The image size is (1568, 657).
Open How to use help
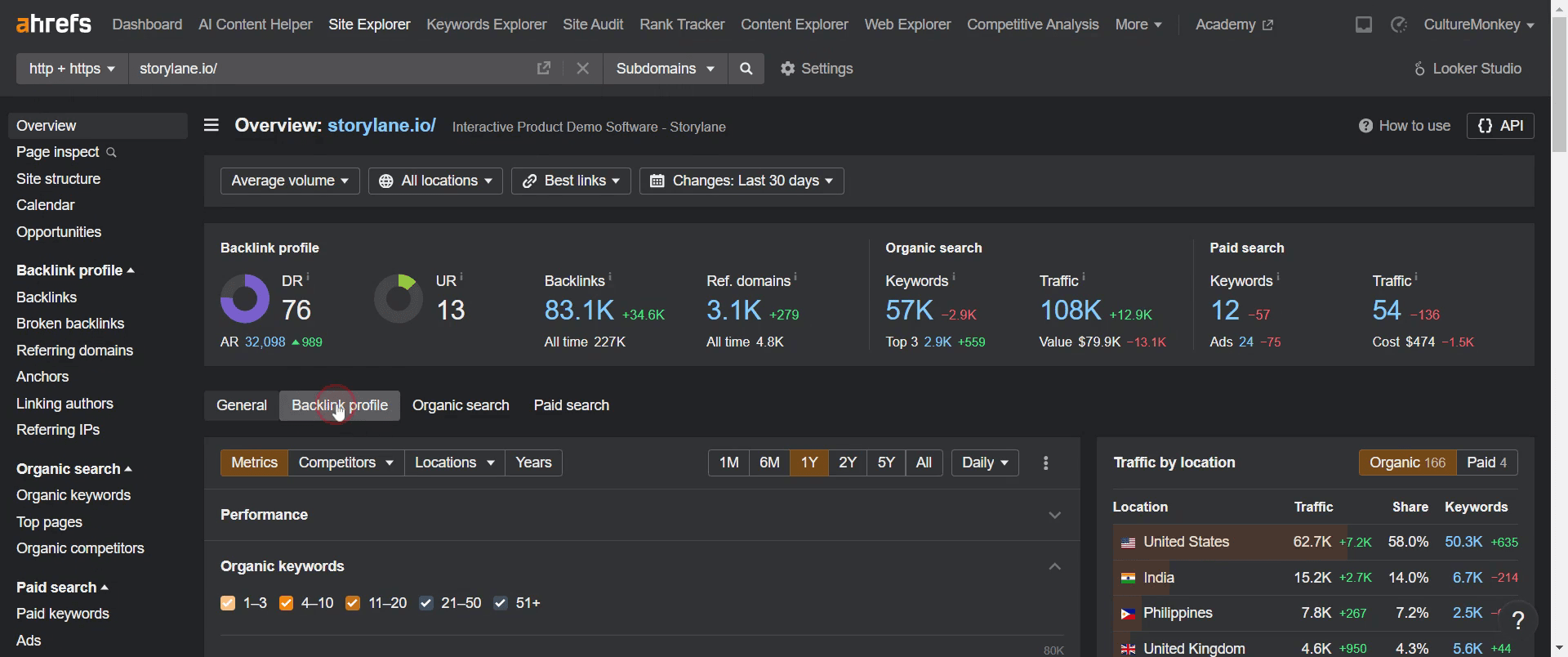coord(1405,126)
